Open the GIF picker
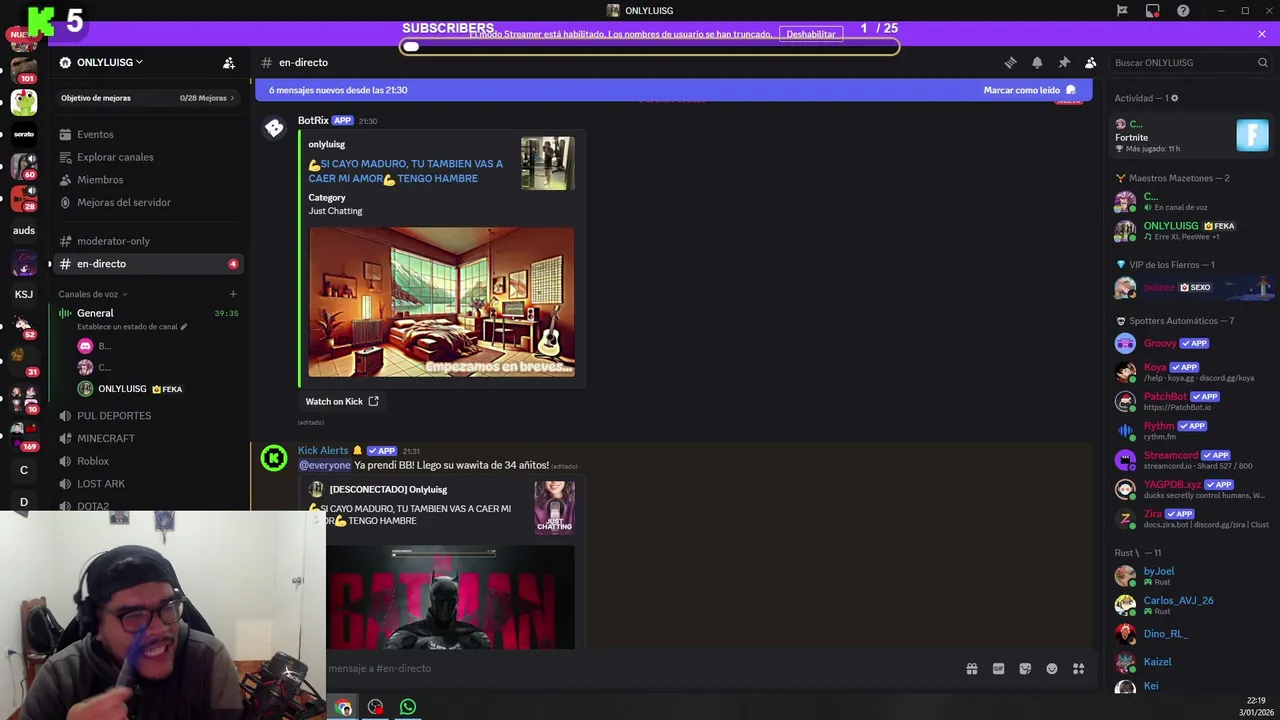The height and width of the screenshot is (720, 1280). point(998,669)
